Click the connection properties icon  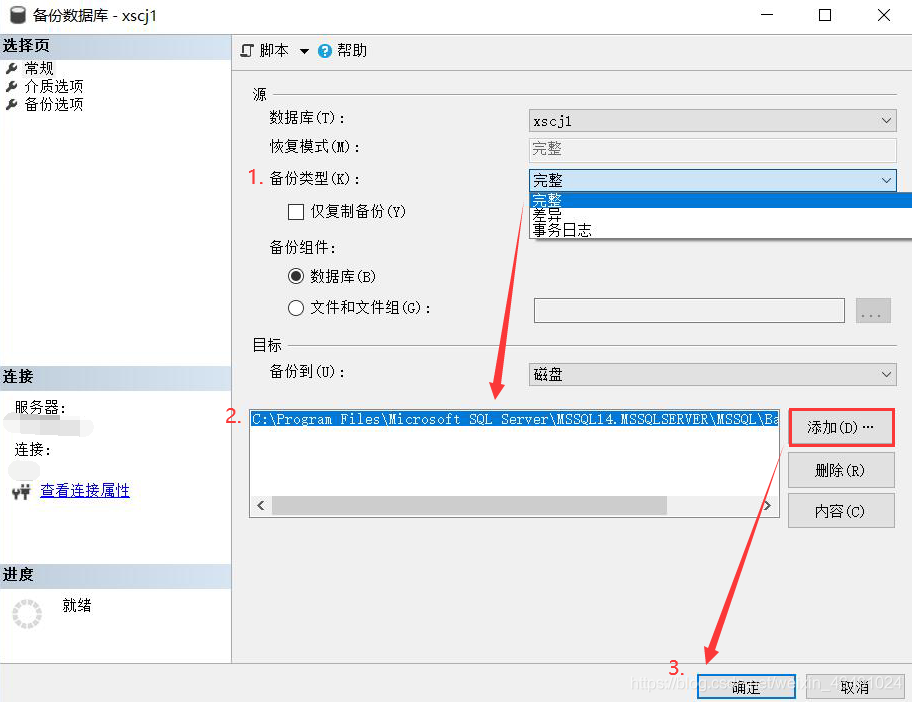21,491
